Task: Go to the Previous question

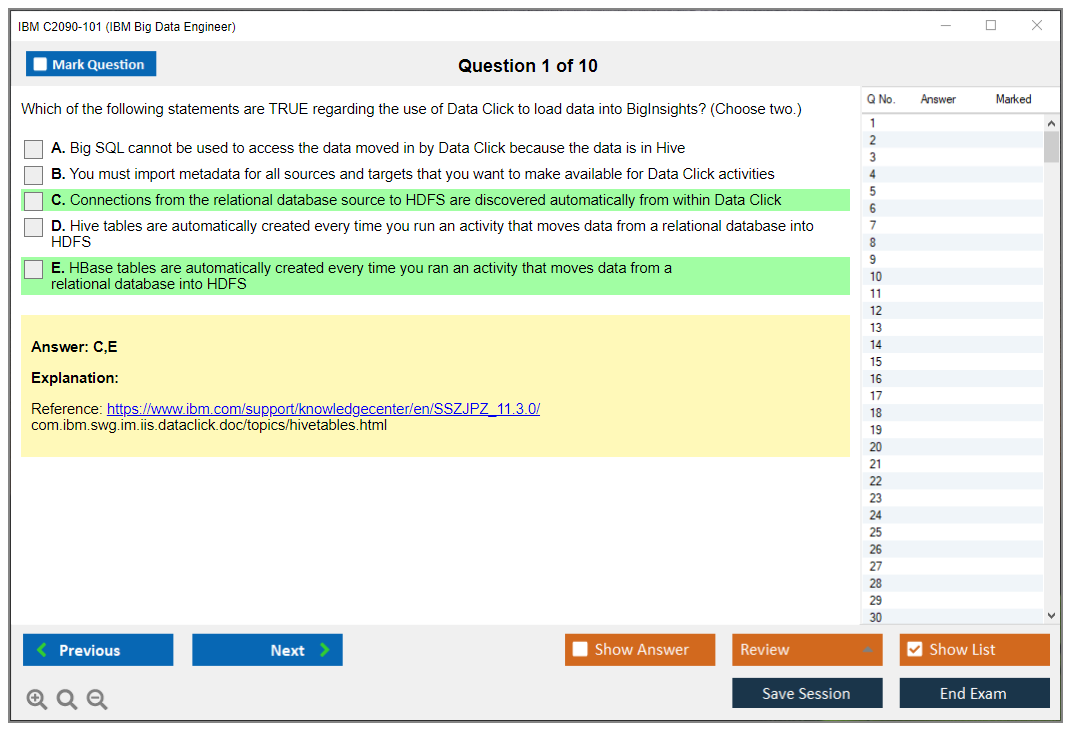Action: [x=98, y=650]
